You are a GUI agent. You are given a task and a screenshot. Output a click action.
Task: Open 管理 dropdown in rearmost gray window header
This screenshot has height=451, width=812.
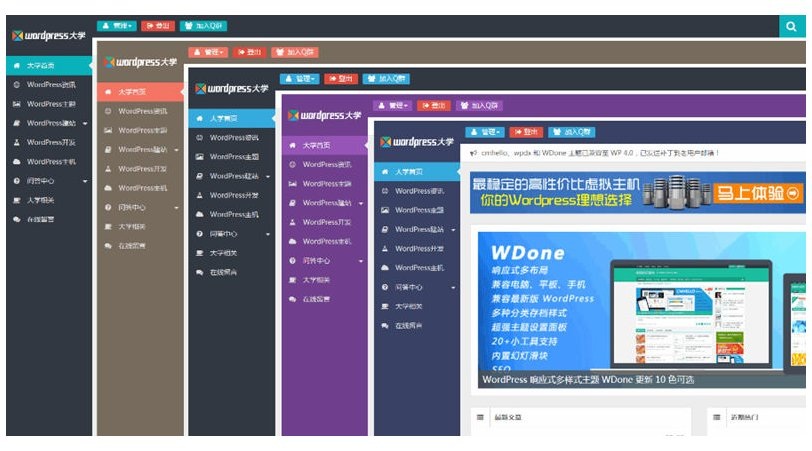117,26
